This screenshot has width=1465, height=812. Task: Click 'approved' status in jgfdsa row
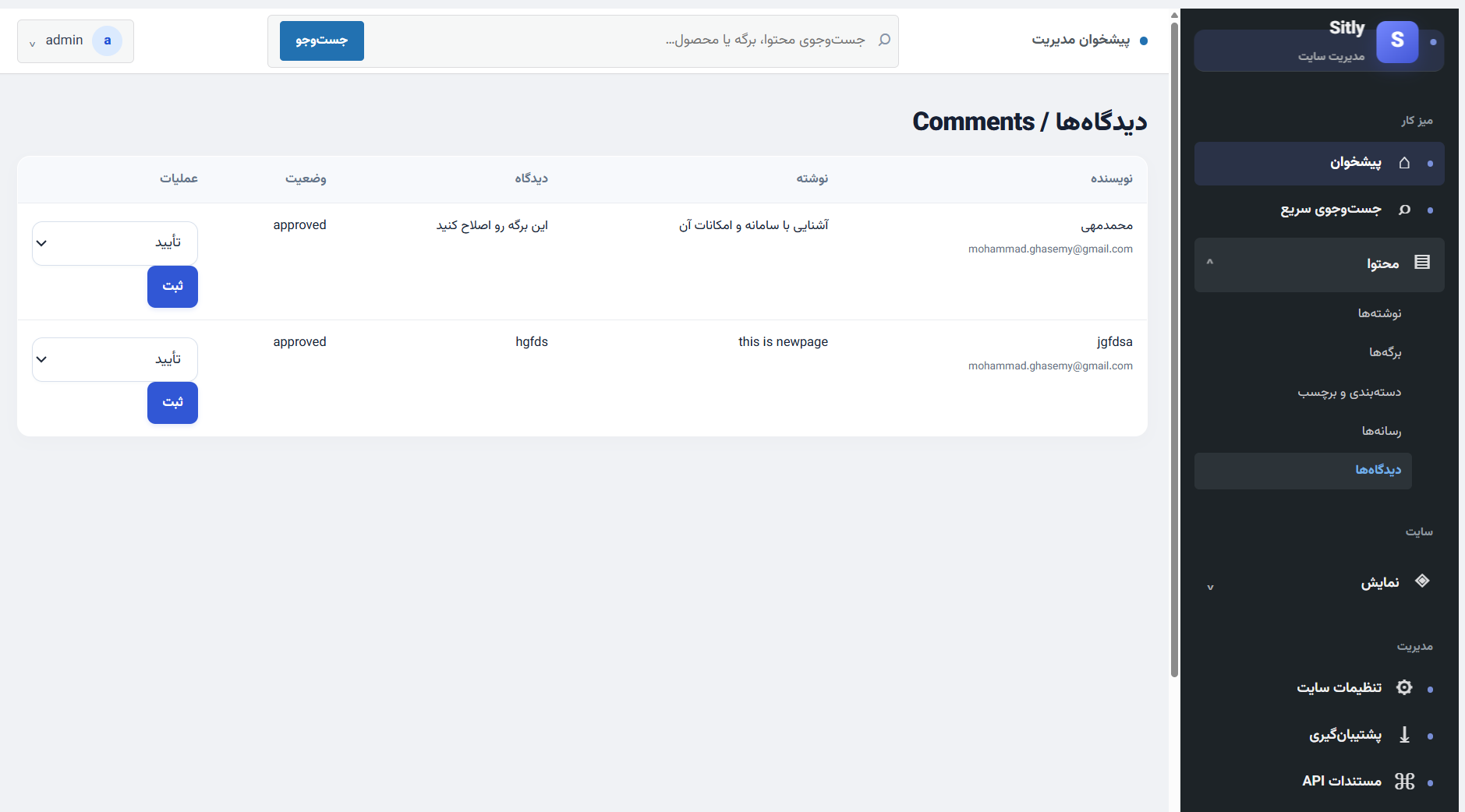click(299, 342)
